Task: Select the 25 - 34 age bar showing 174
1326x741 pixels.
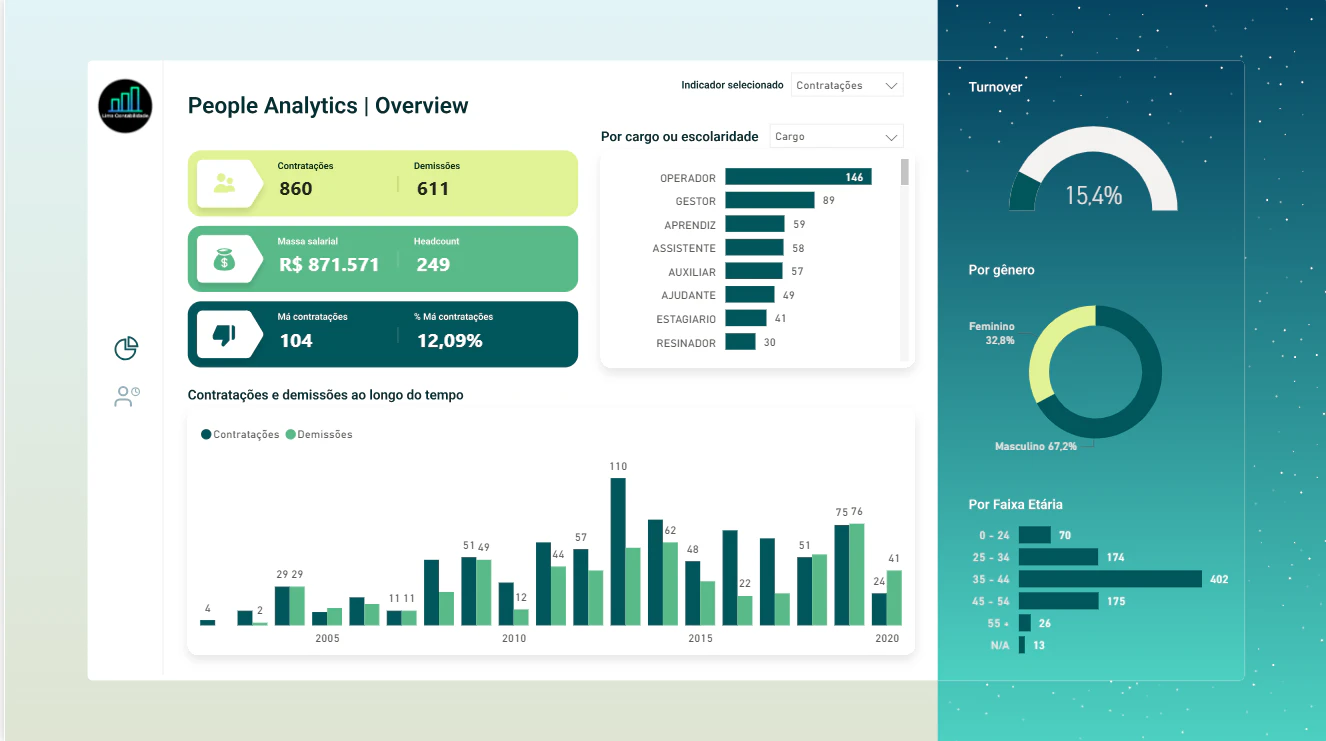Action: click(1058, 557)
